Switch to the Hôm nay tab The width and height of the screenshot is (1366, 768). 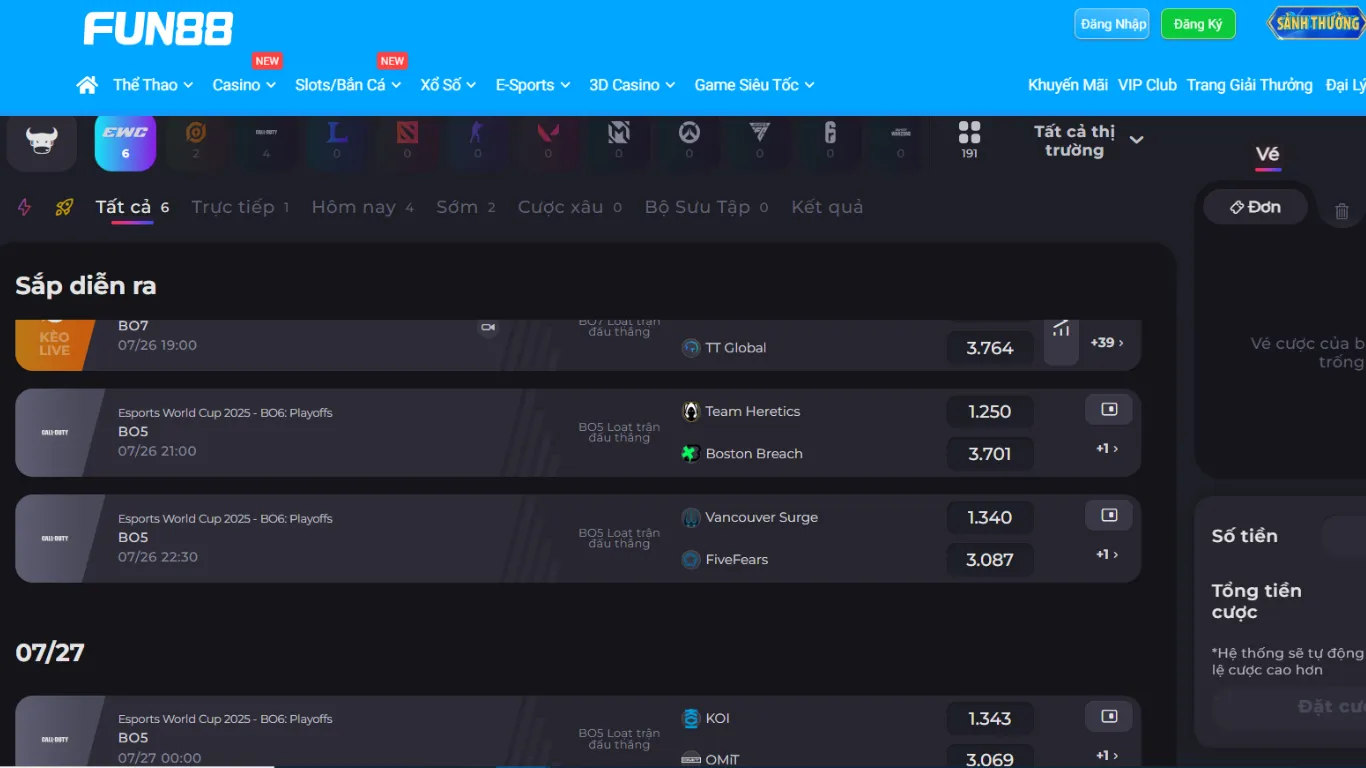(x=362, y=207)
